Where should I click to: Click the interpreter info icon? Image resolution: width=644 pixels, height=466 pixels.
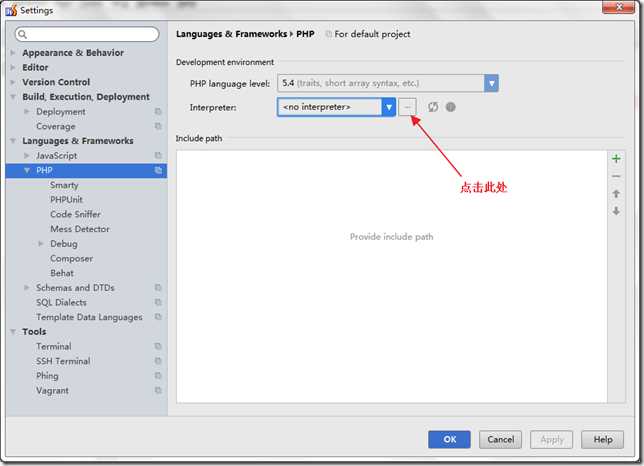pos(451,107)
